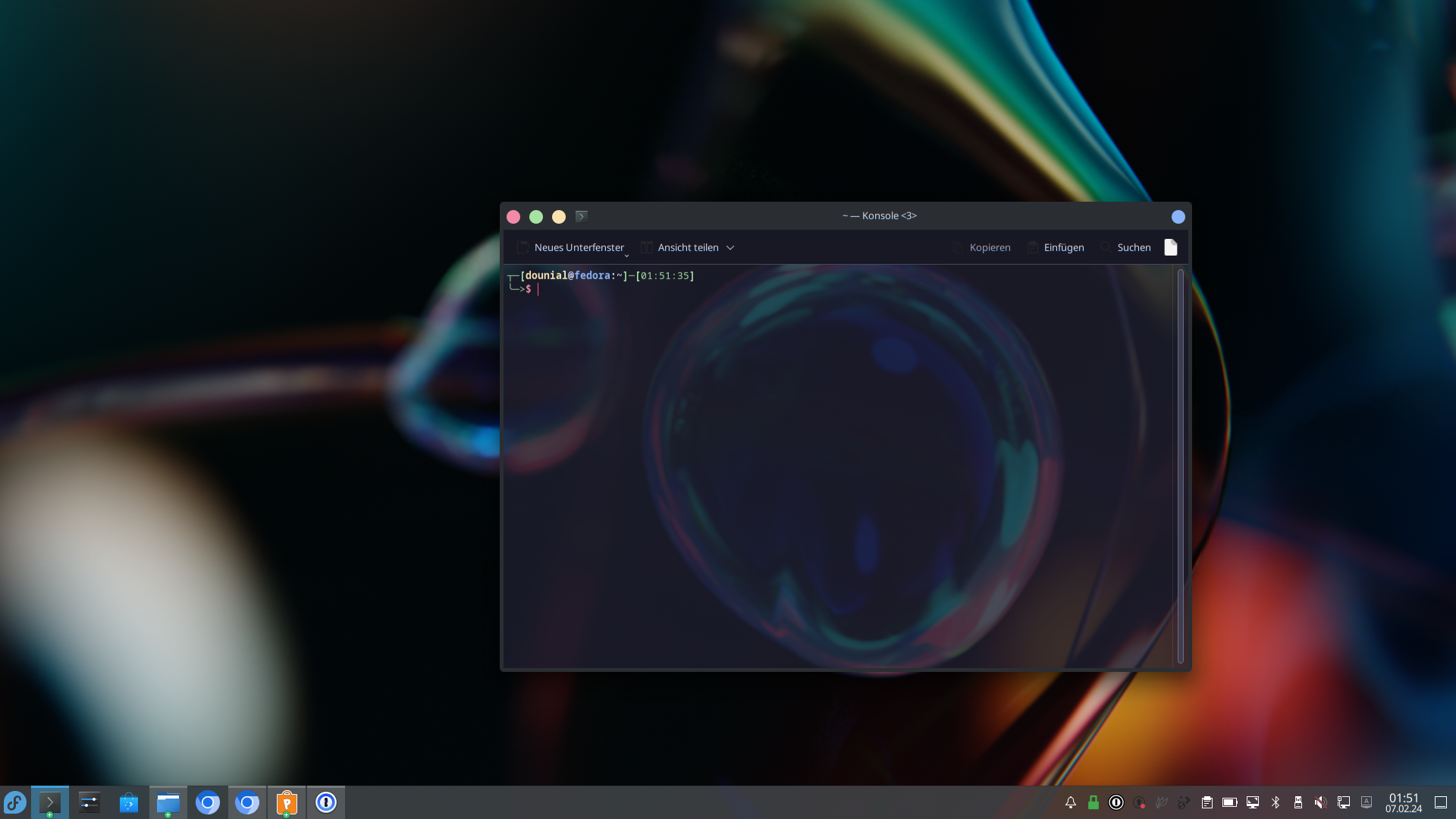
Task: Open Suchen search in Konsole
Action: [1125, 248]
